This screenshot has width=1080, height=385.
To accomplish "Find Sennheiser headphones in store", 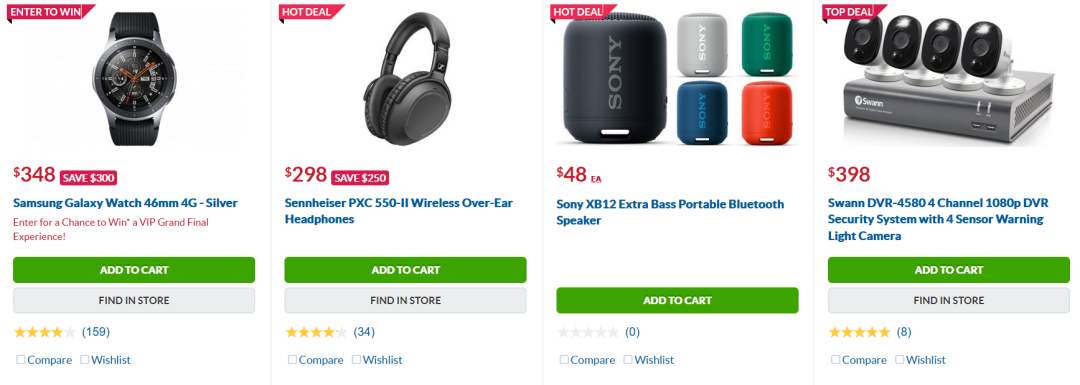I will pos(406,300).
